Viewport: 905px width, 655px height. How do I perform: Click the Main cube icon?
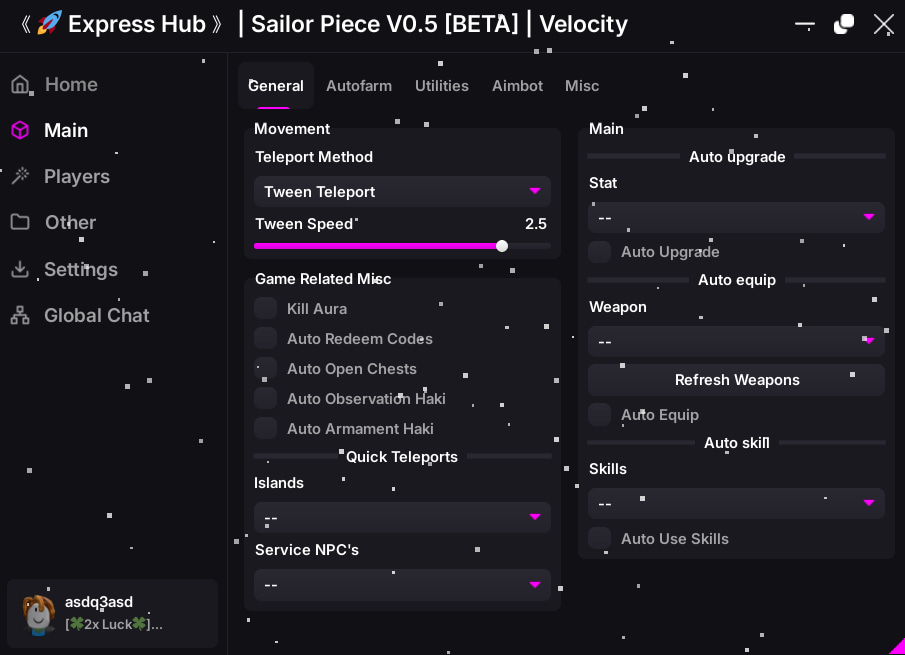(x=20, y=130)
